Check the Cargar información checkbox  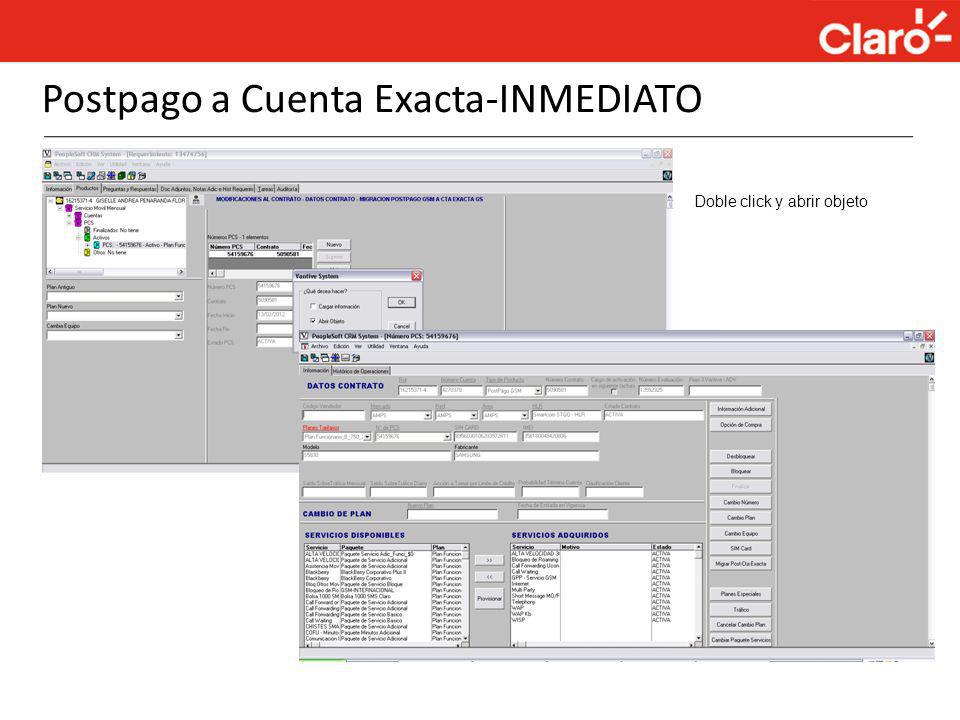[x=313, y=306]
